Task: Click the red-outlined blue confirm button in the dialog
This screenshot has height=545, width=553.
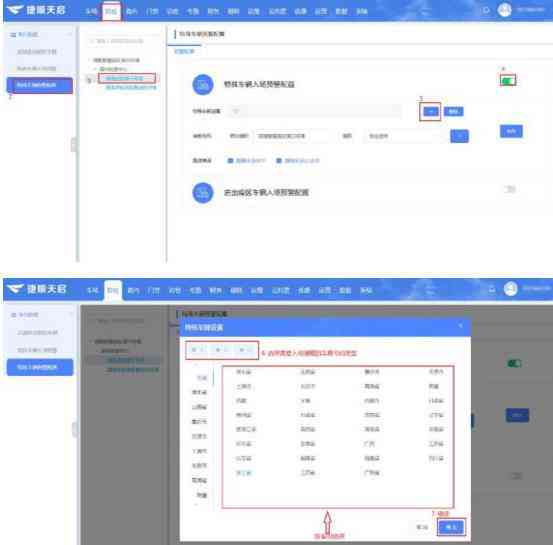Action: click(x=451, y=527)
